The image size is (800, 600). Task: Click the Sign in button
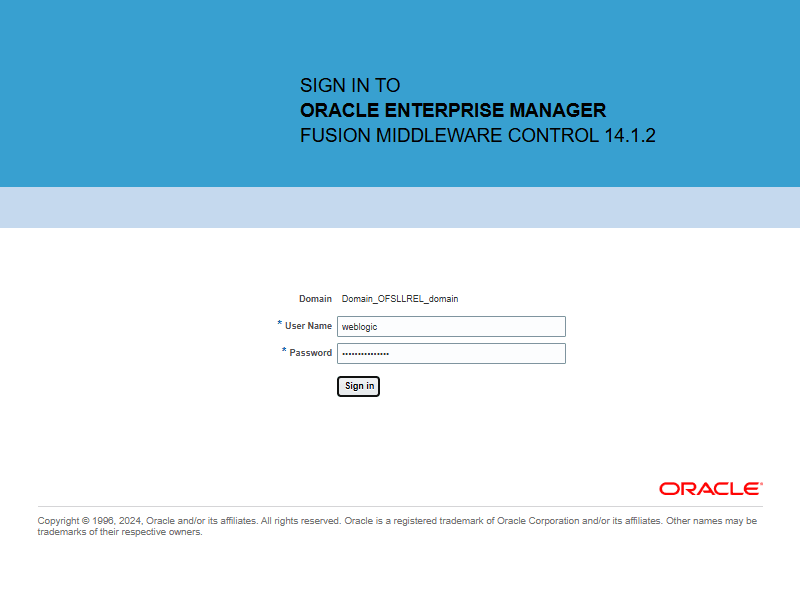(358, 386)
